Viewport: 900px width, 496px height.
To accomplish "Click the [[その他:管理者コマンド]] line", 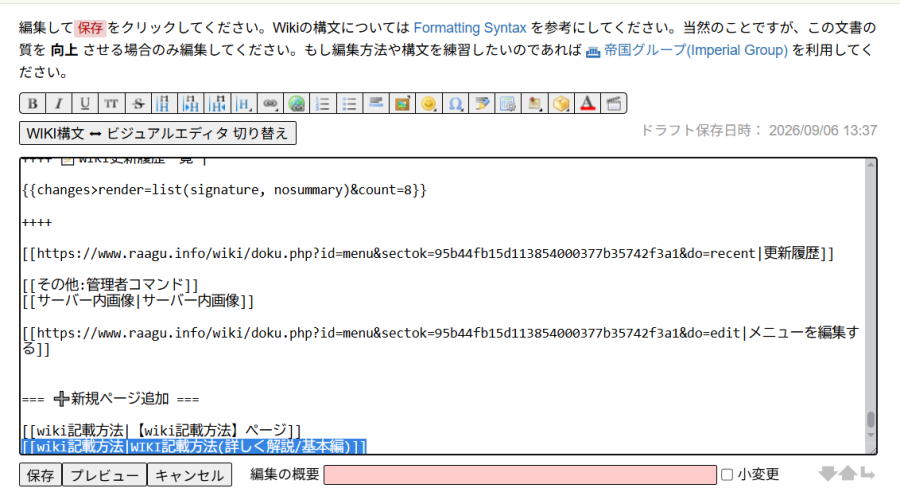I will [110, 284].
